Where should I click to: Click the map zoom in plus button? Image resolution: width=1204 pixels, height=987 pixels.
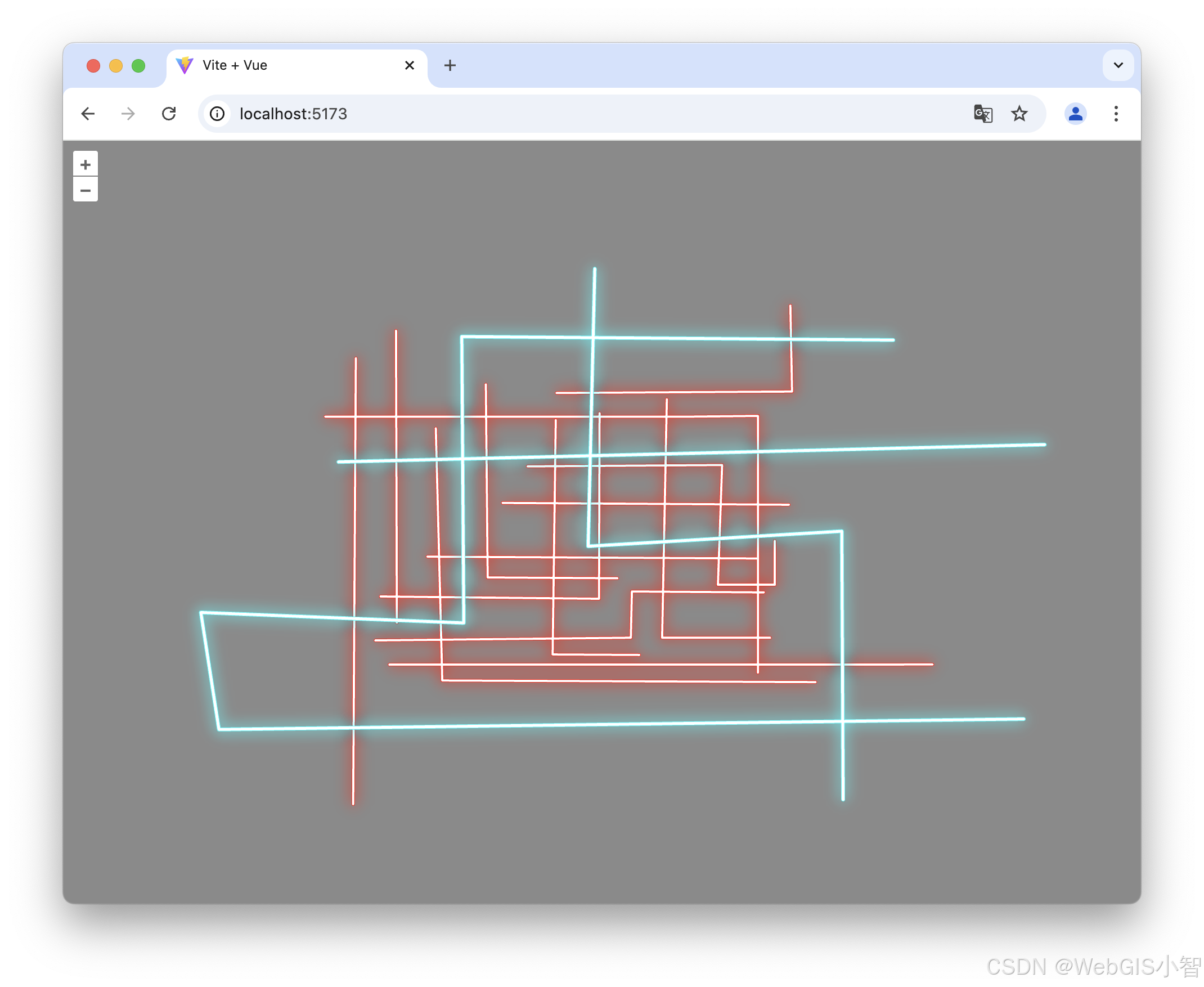coord(86,164)
